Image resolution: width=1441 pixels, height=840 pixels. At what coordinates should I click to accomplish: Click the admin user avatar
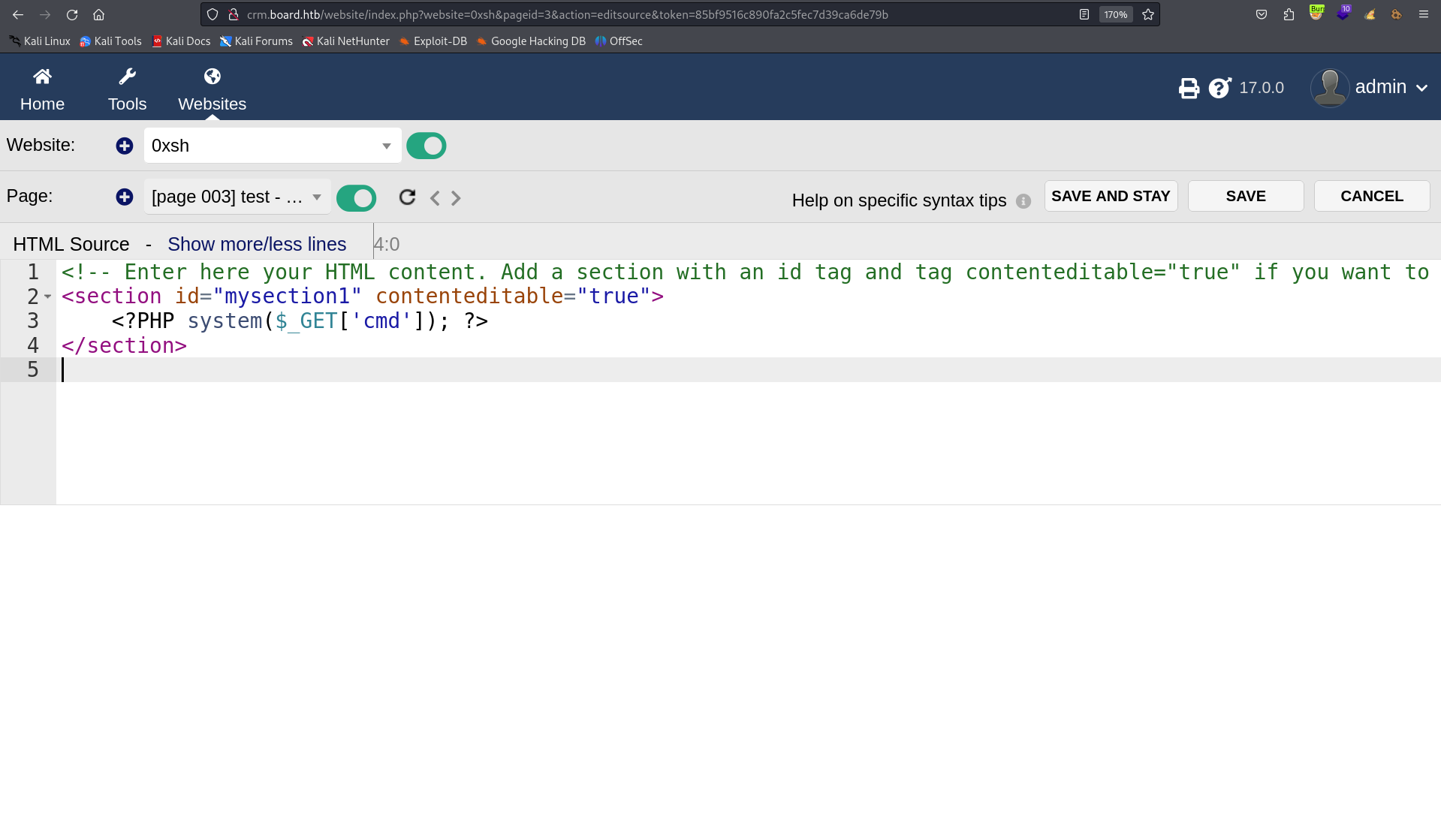tap(1330, 87)
